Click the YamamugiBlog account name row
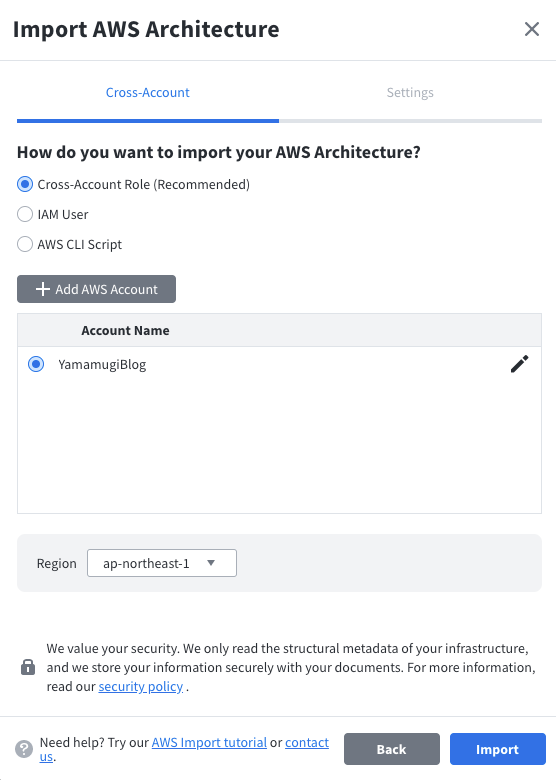Image resolution: width=556 pixels, height=780 pixels. 279,364
